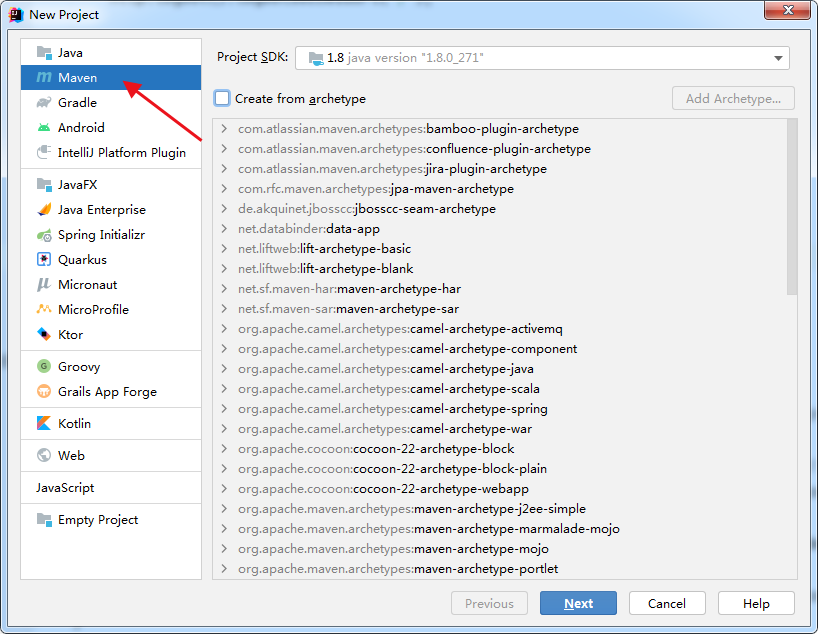Select camel-archetype-spring row
This screenshot has width=818, height=634.
point(500,409)
